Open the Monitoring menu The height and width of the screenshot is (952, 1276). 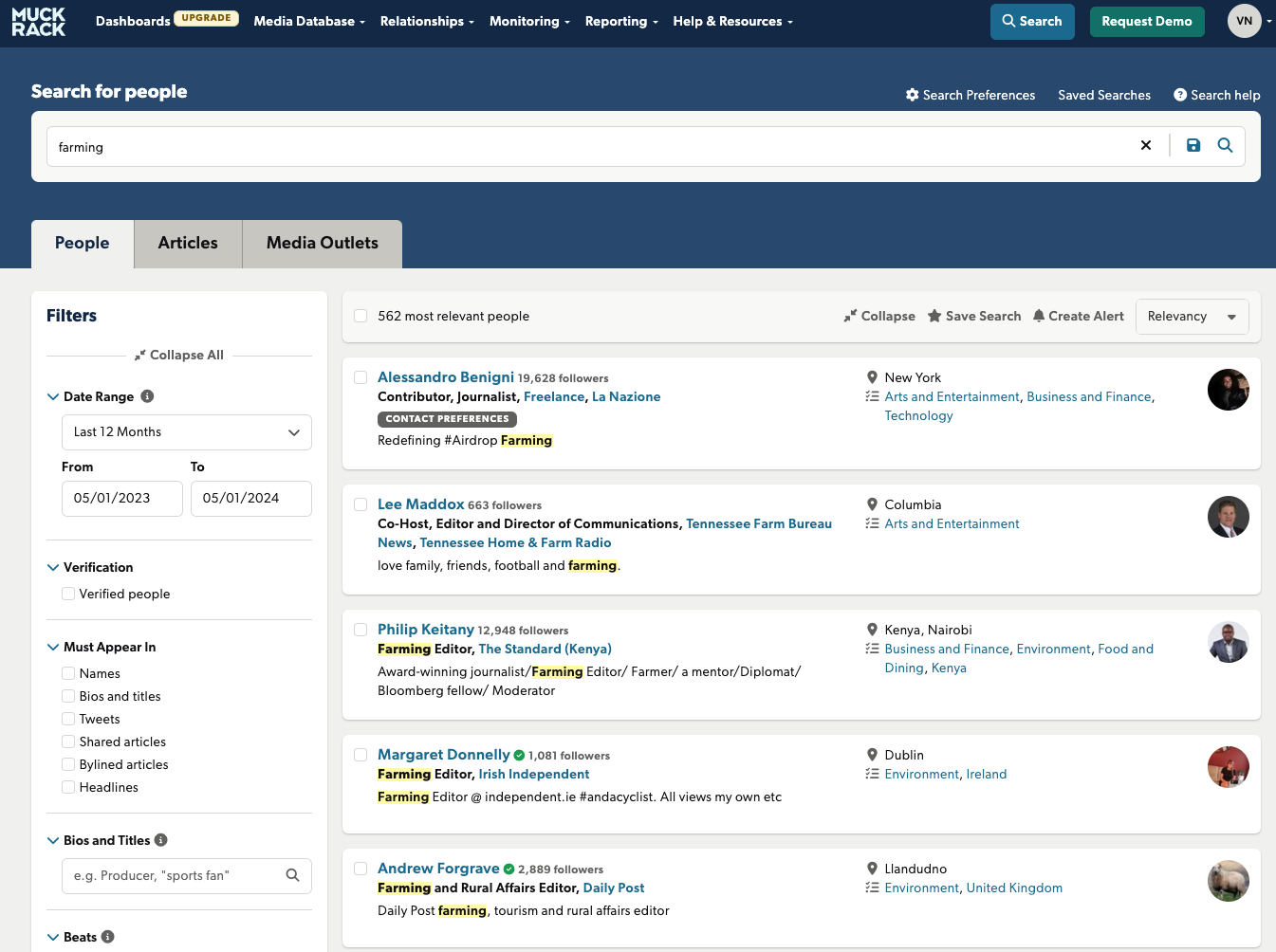tap(529, 21)
